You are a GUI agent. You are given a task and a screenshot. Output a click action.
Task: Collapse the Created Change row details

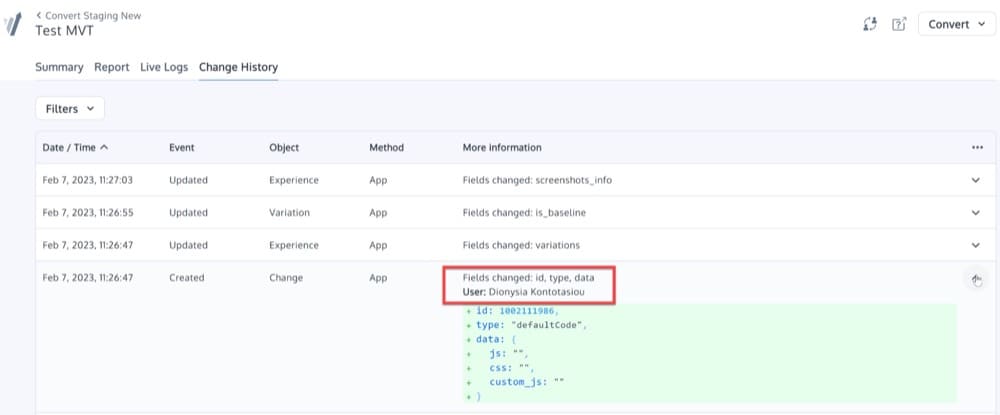coord(976,279)
